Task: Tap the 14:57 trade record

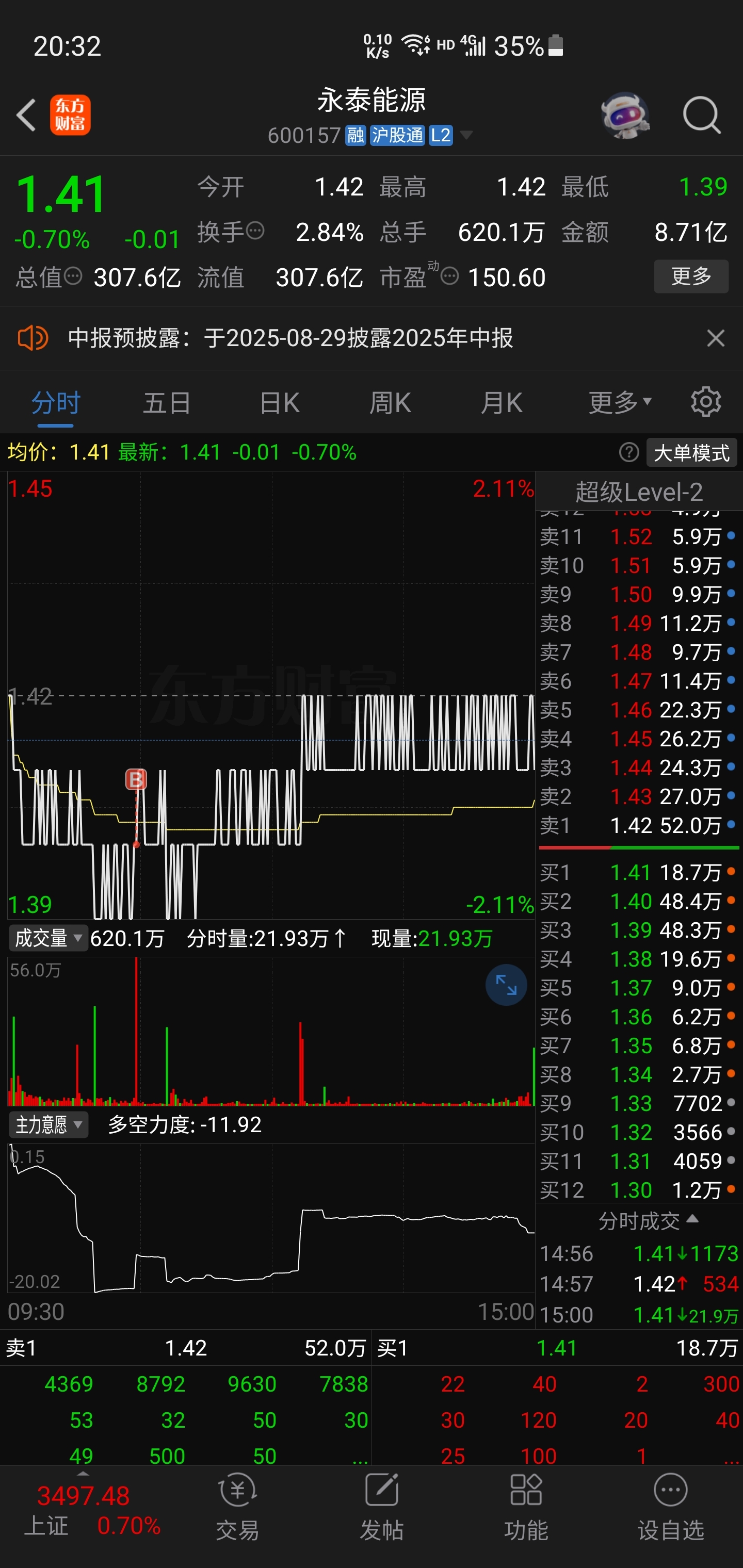Action: [x=639, y=1284]
